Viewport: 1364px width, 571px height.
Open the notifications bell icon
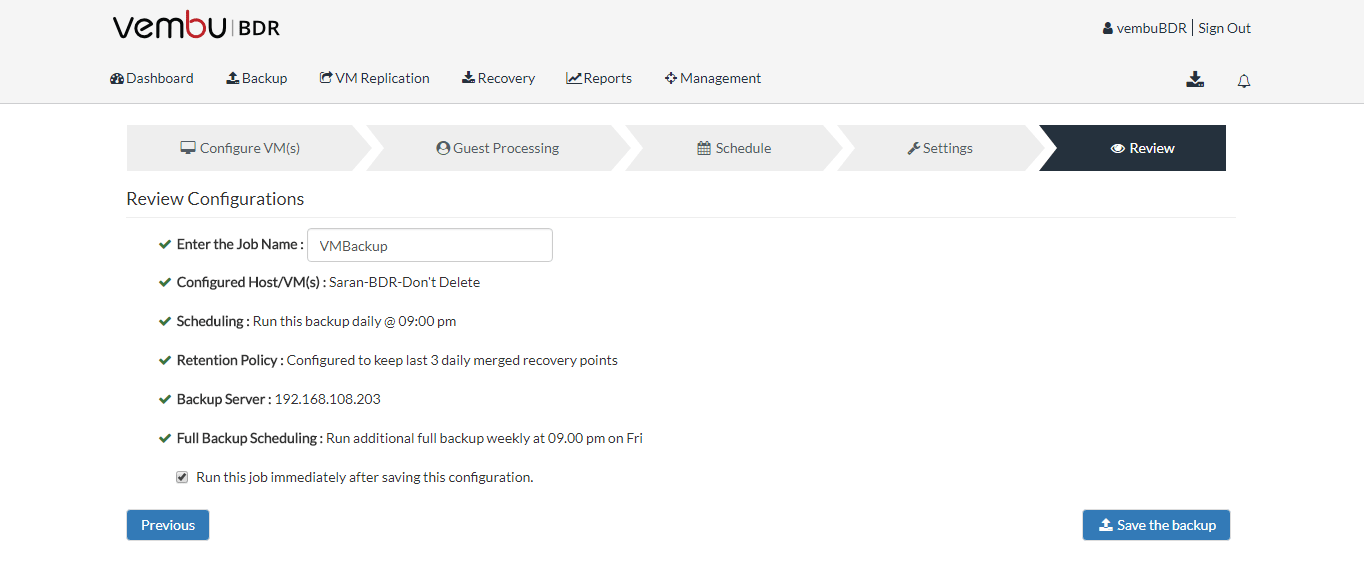1244,81
